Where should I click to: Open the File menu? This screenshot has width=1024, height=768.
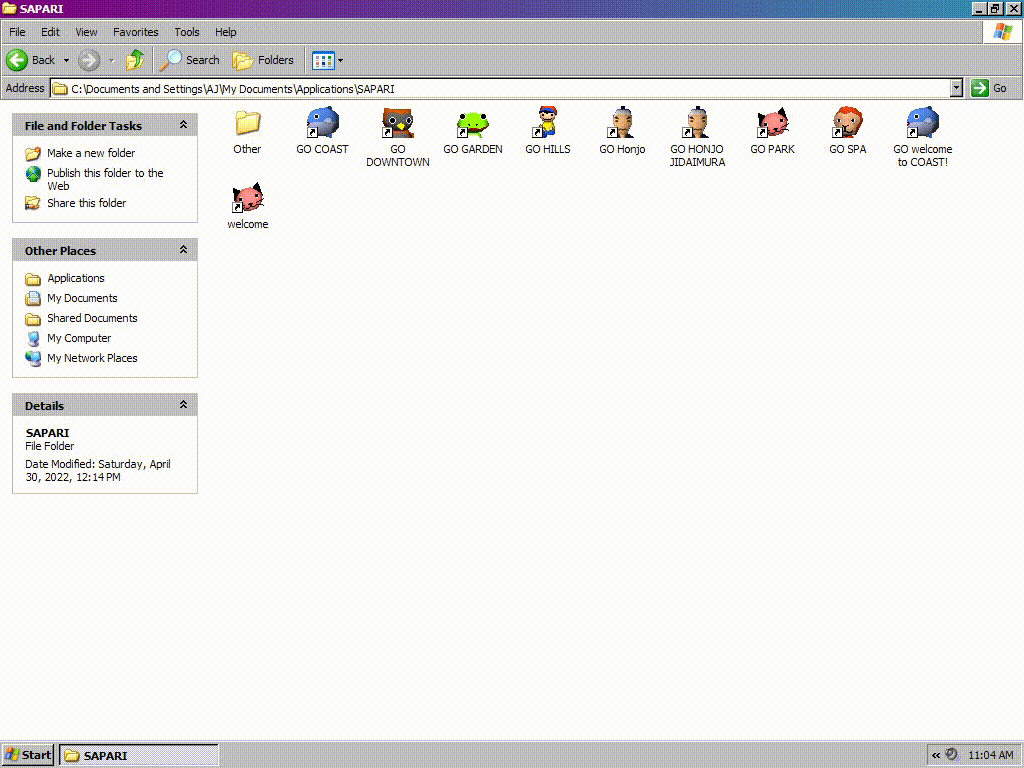[17, 32]
